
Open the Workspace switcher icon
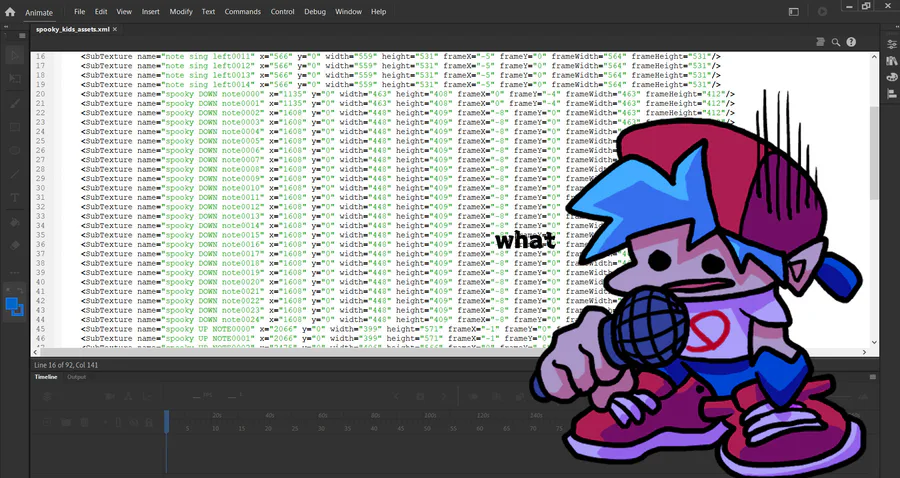tap(794, 11)
